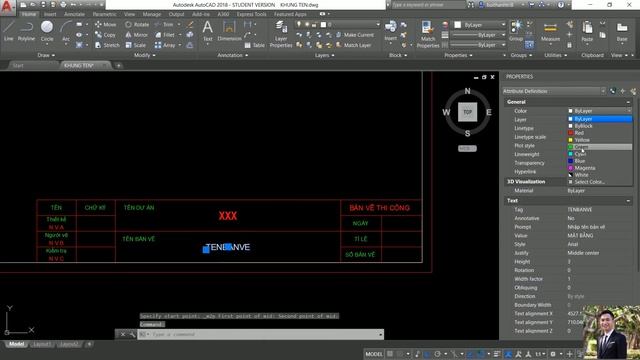The image size is (640, 360).
Task: Click the TOP face of ViewCube
Action: (x=467, y=112)
